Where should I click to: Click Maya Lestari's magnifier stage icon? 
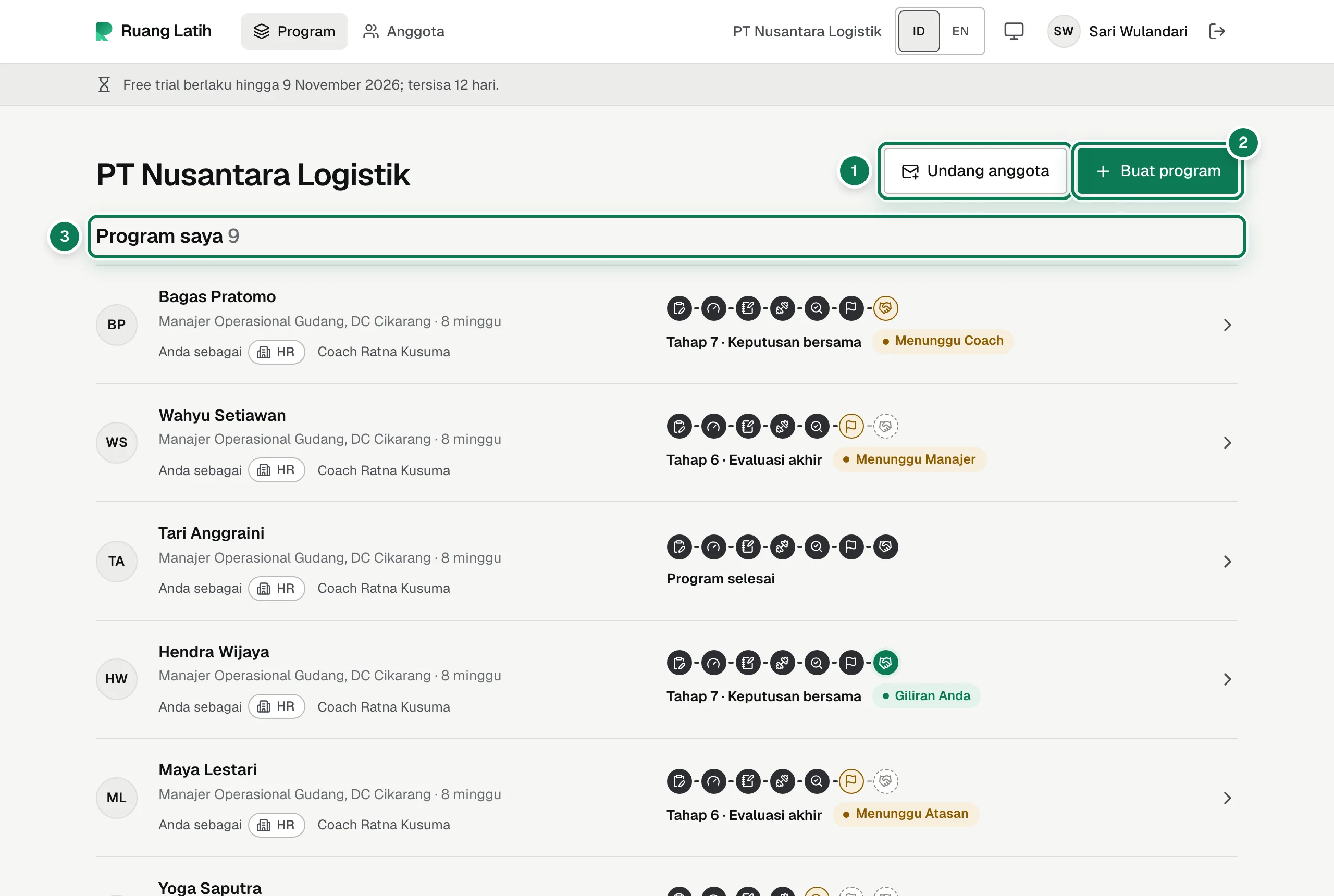pyautogui.click(x=817, y=781)
